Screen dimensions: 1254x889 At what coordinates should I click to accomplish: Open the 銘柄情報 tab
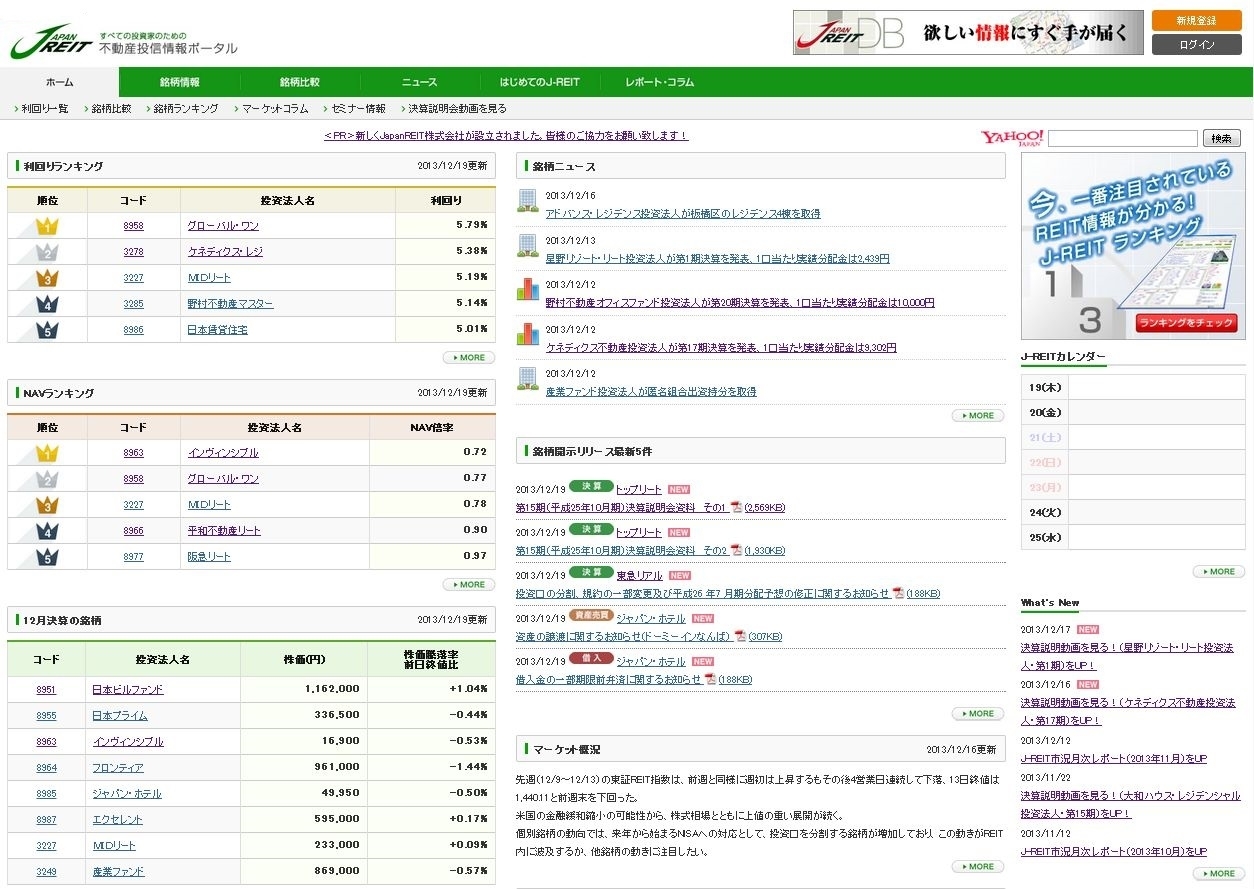(179, 82)
